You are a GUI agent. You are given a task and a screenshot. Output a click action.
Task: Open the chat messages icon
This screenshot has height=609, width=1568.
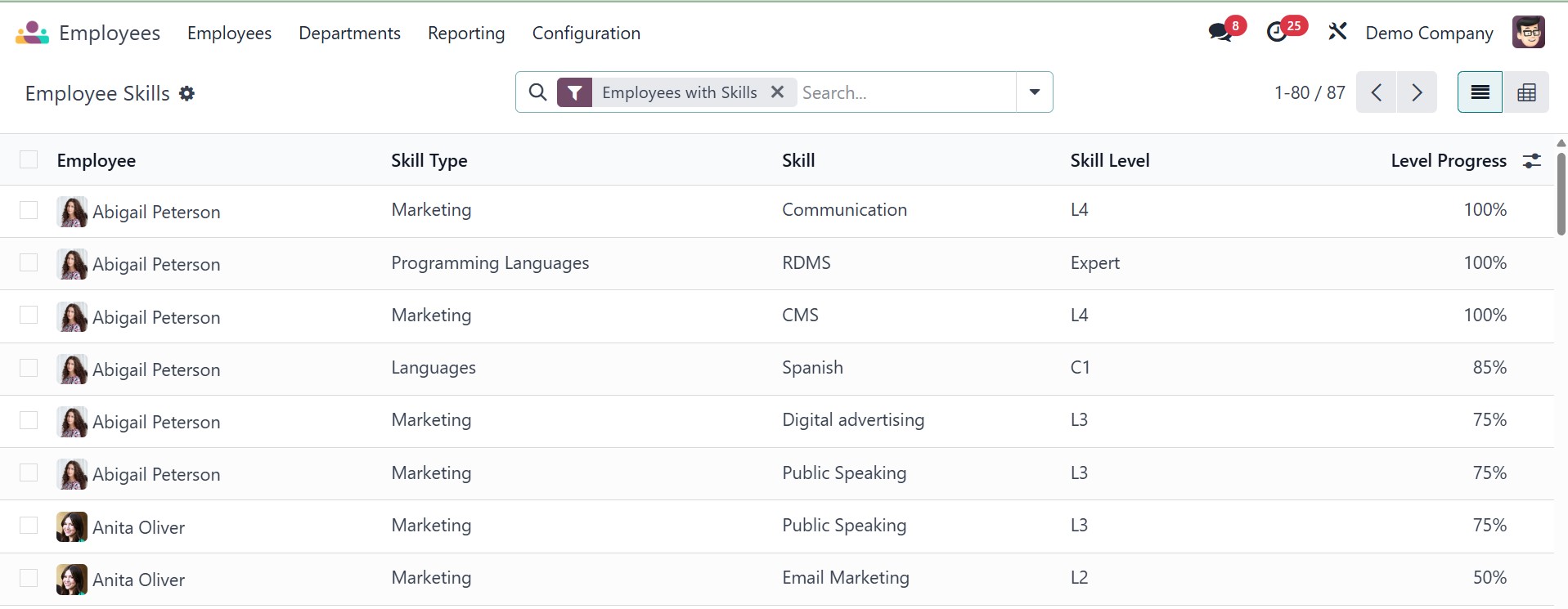pyautogui.click(x=1220, y=33)
